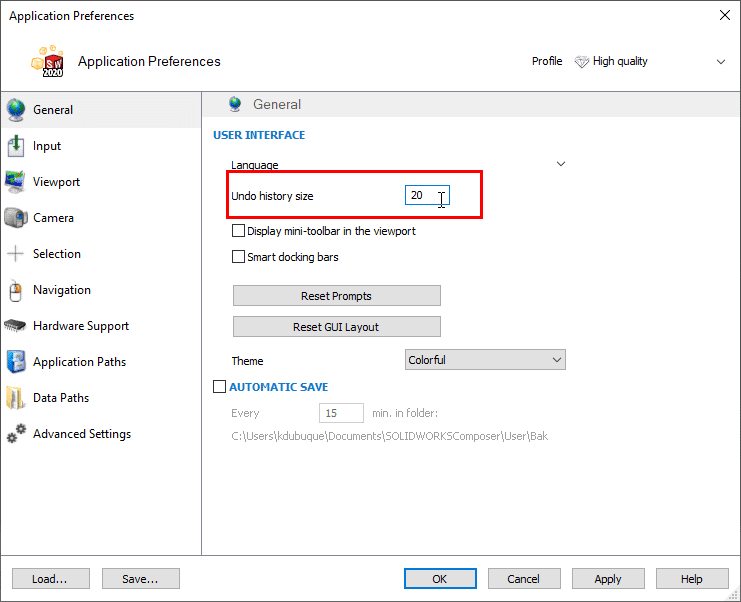Click the SW 2020 application logo
741x602 pixels.
(48, 61)
